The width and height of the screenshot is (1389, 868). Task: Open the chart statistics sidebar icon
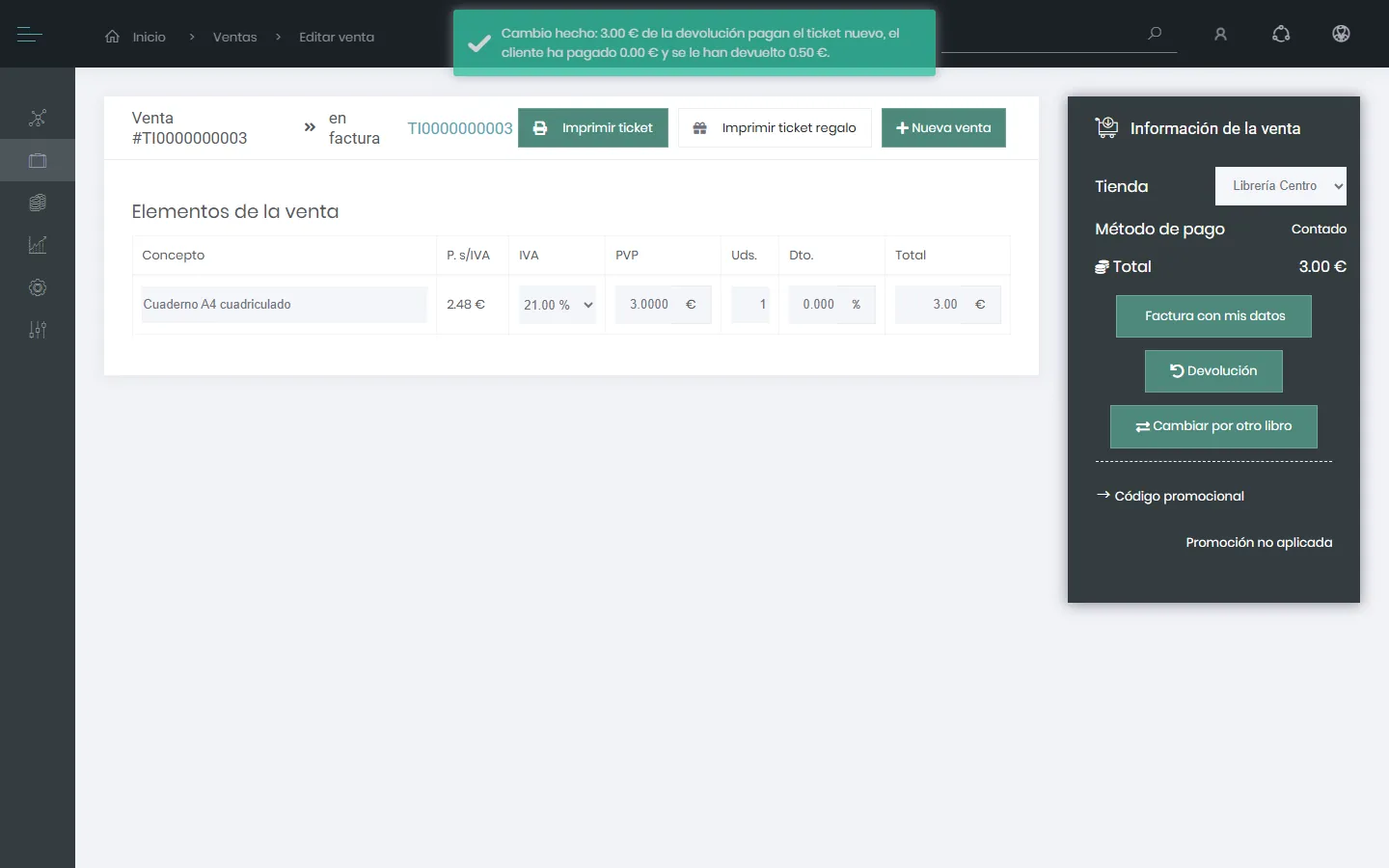click(x=38, y=245)
